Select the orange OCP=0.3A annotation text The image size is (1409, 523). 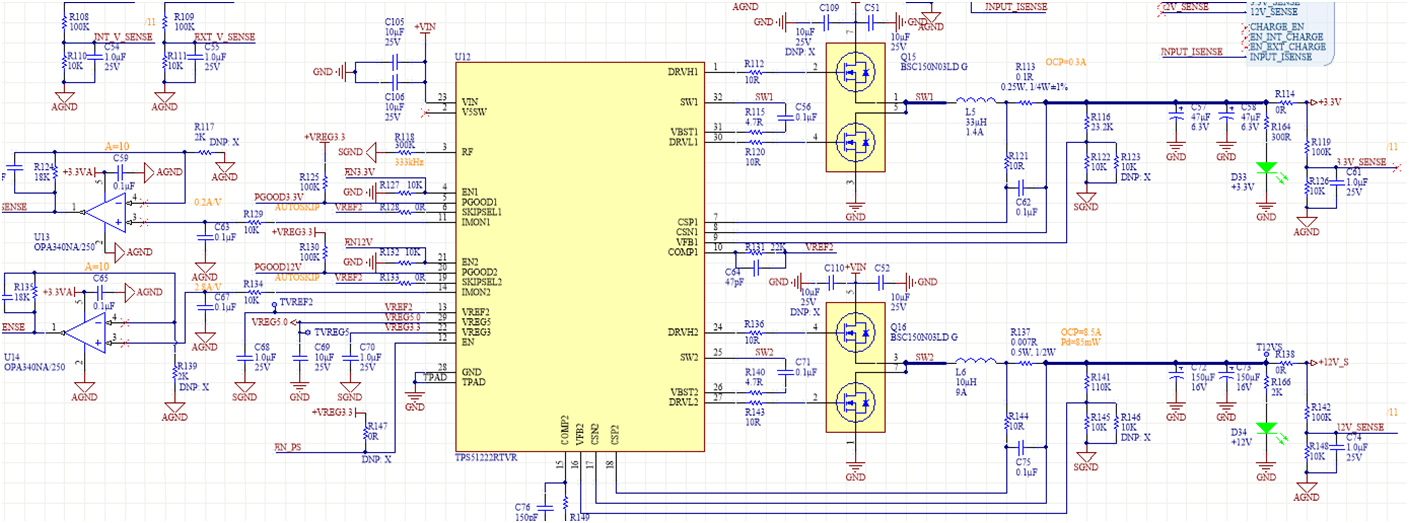(1066, 62)
